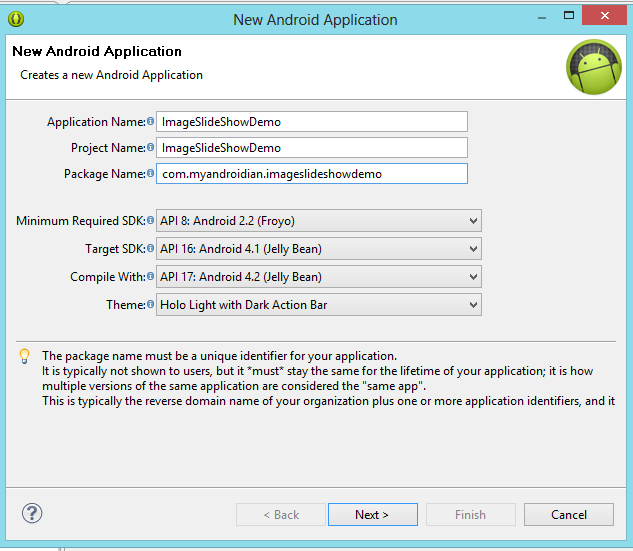Click the info icon beside Minimum Required SDK
The height and width of the screenshot is (551, 633).
(x=151, y=220)
